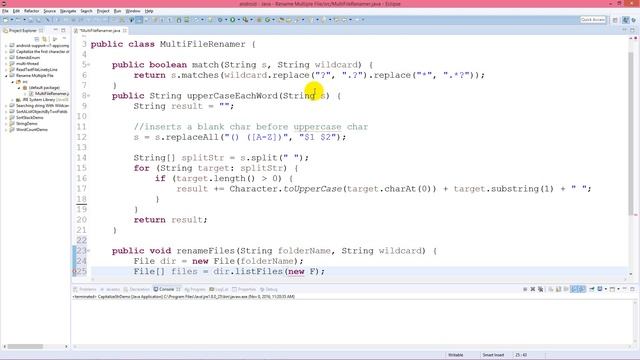Image resolution: width=640 pixels, height=360 pixels.
Task: Toggle Link with Editor in Project Explorer
Action: (x=44, y=39)
